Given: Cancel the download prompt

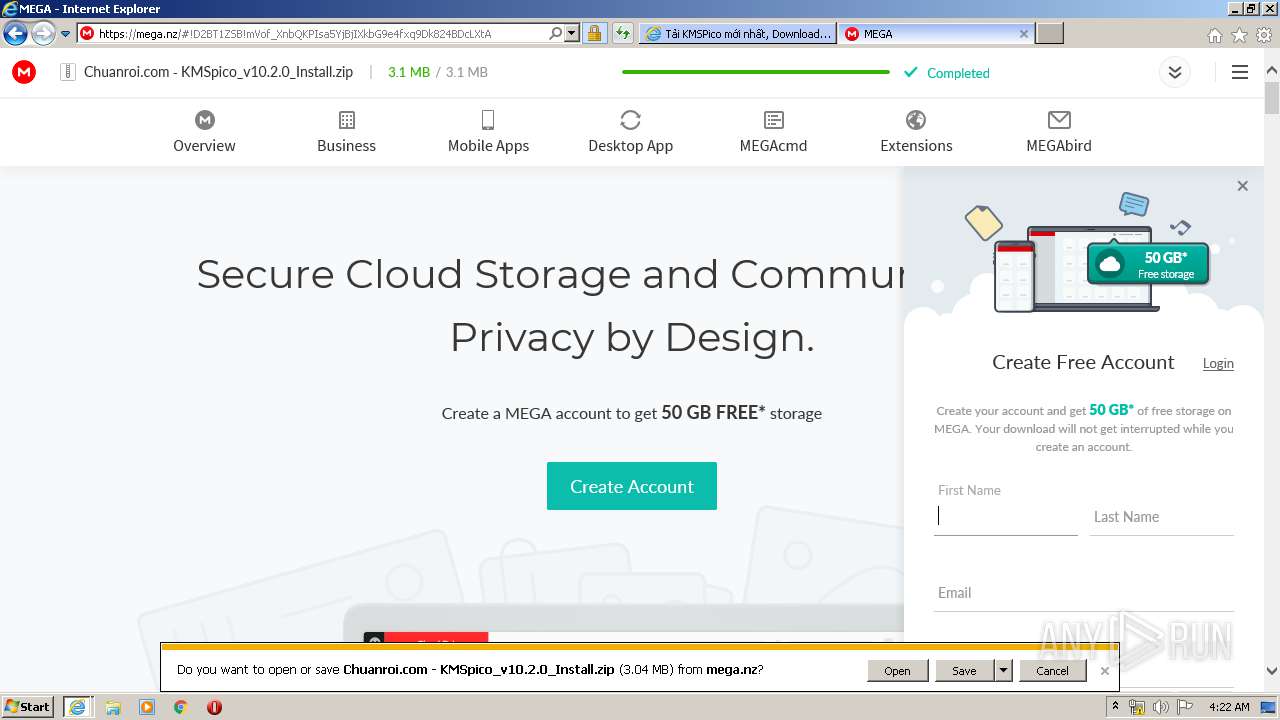Looking at the screenshot, I should (x=1052, y=671).
